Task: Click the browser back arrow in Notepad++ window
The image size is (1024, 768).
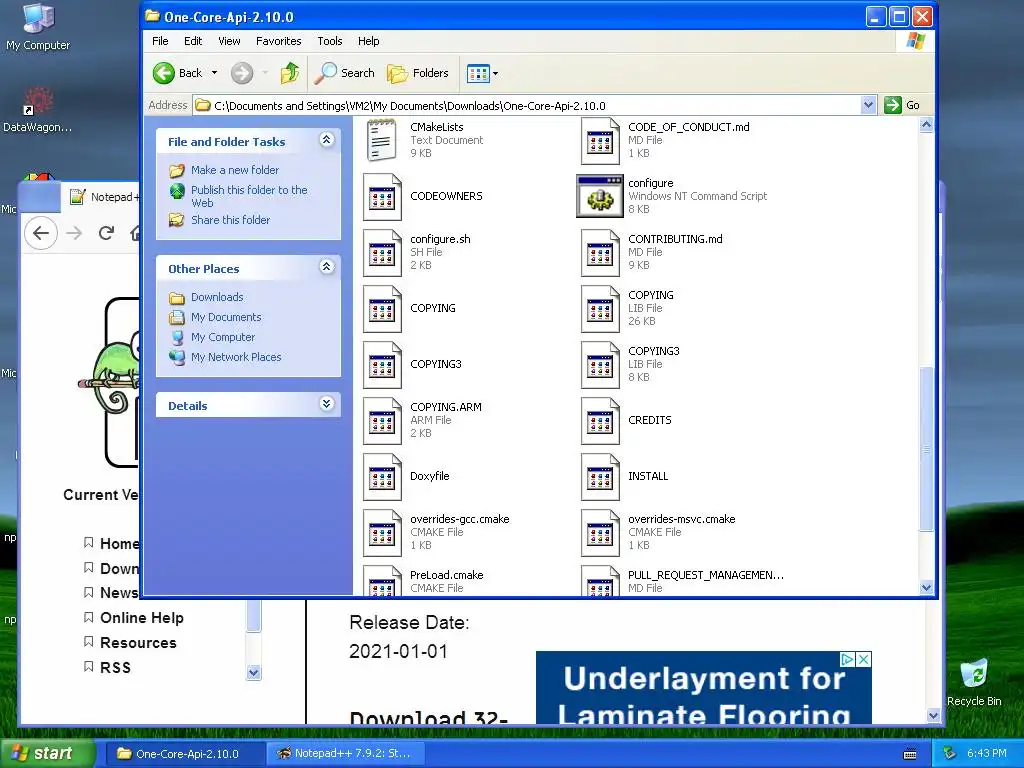Action: (x=40, y=233)
